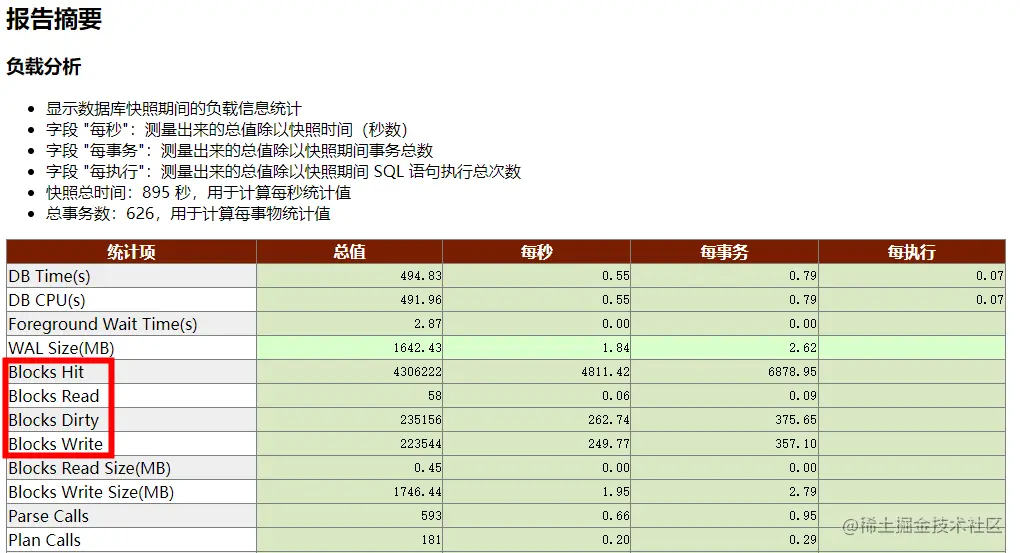Select the 统计项 column header

point(131,252)
